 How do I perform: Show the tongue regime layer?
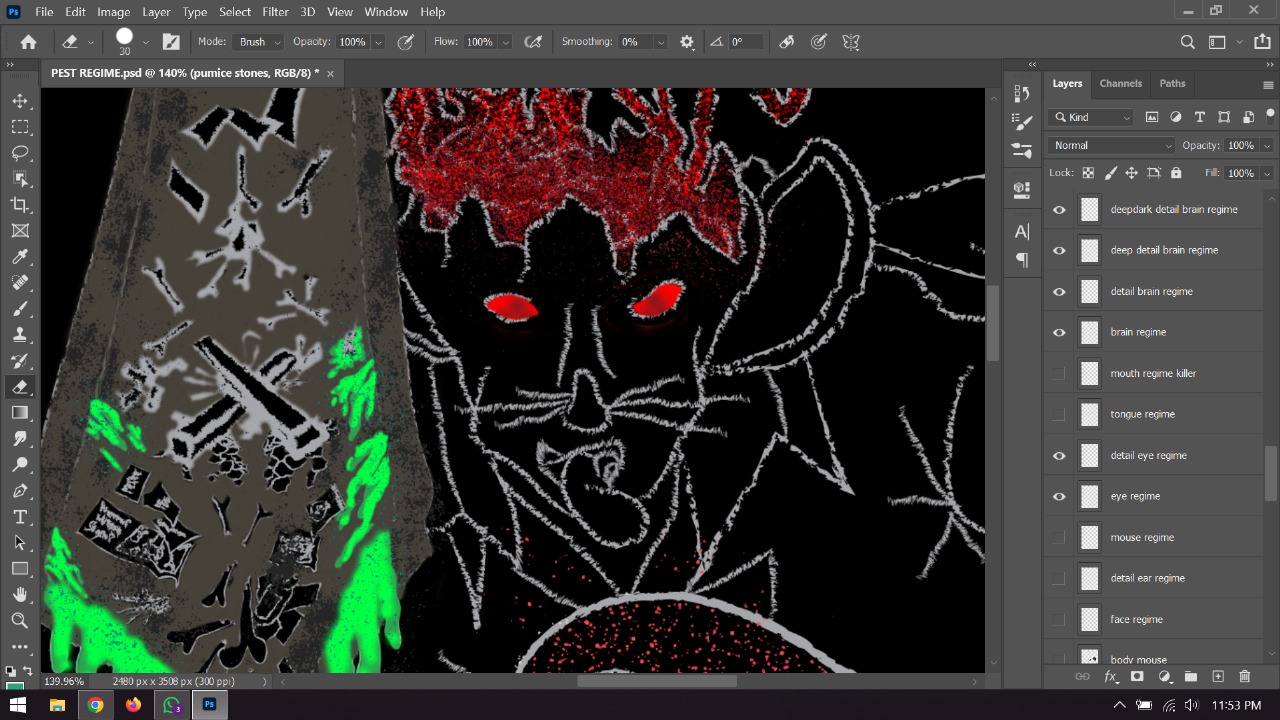(x=1059, y=415)
